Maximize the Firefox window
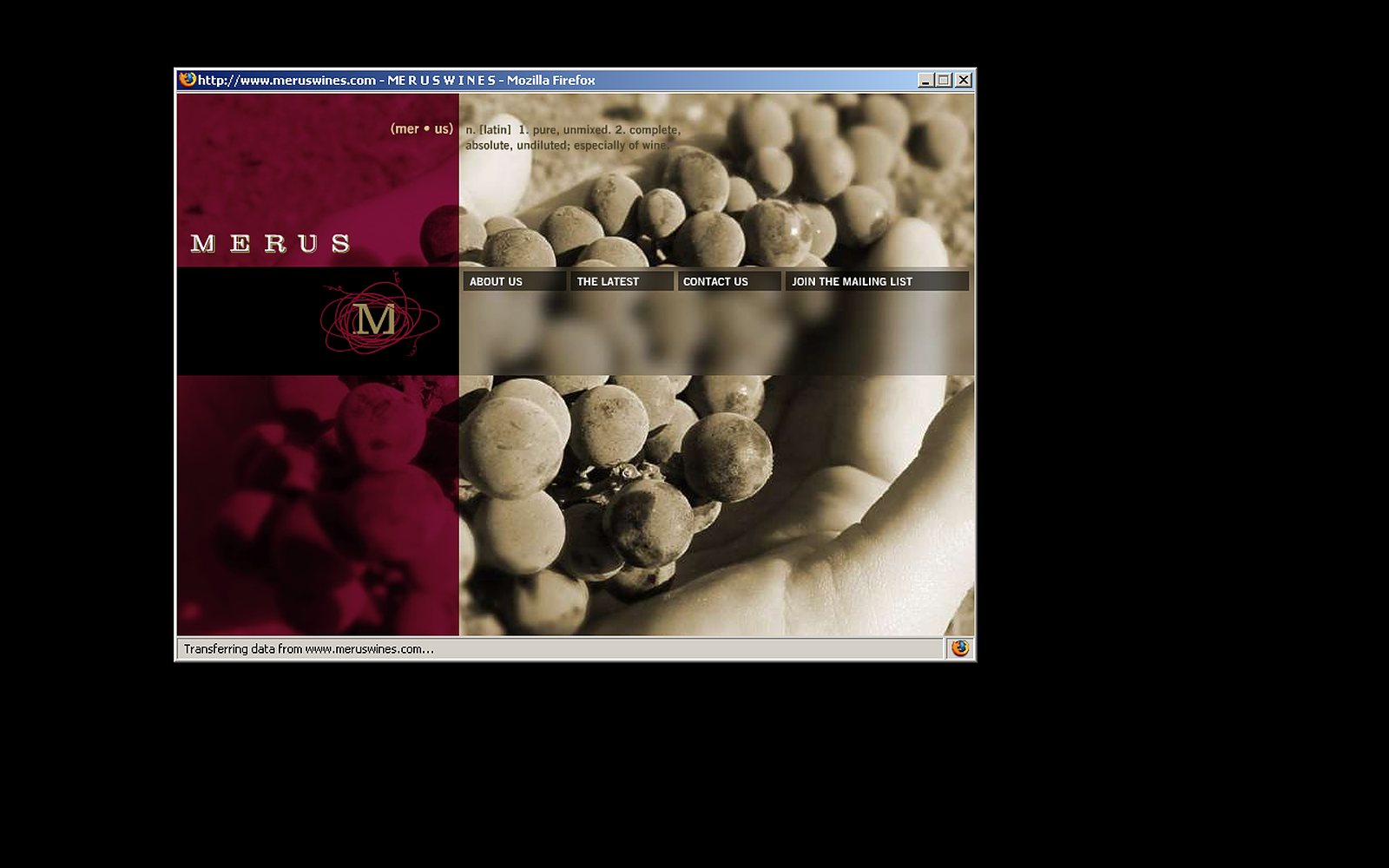 (x=944, y=80)
